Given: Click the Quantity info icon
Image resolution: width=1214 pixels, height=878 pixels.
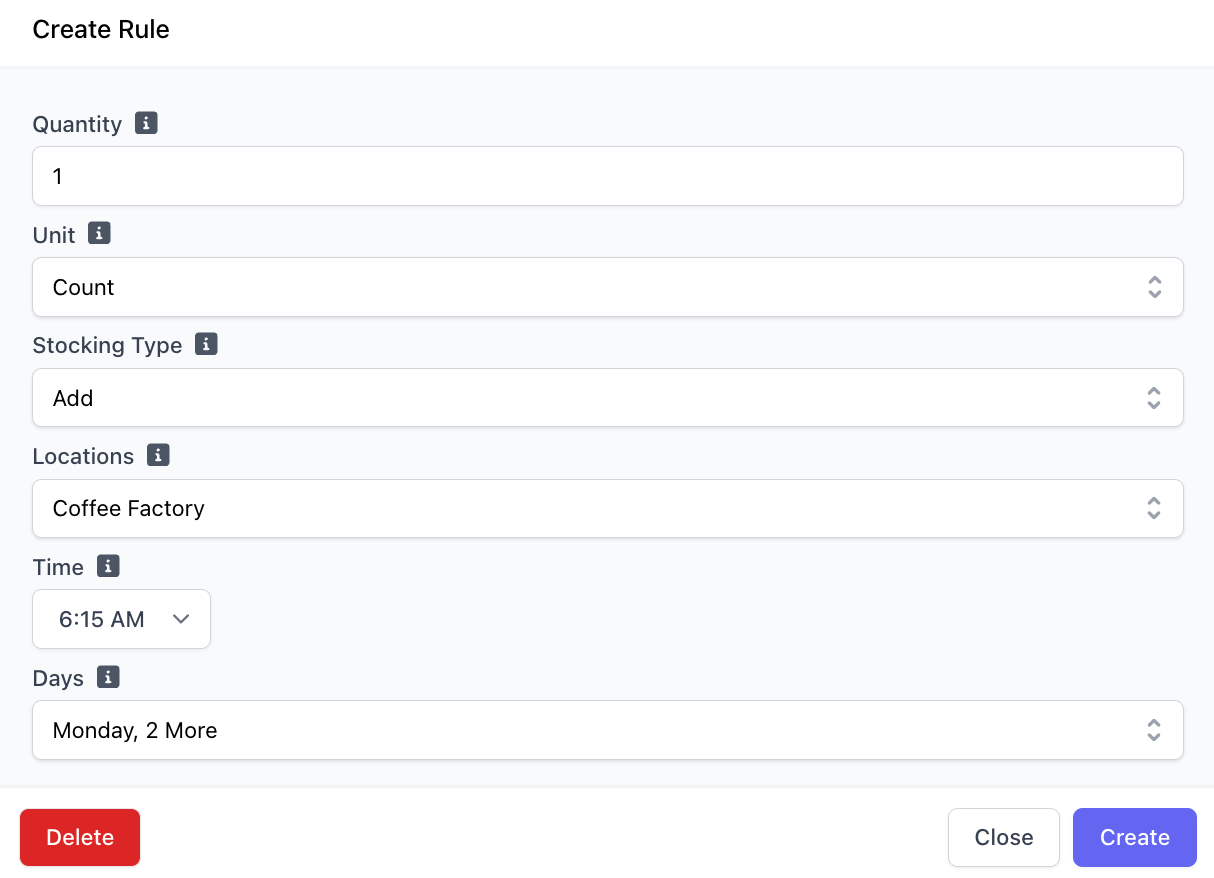Looking at the screenshot, I should [x=146, y=123].
